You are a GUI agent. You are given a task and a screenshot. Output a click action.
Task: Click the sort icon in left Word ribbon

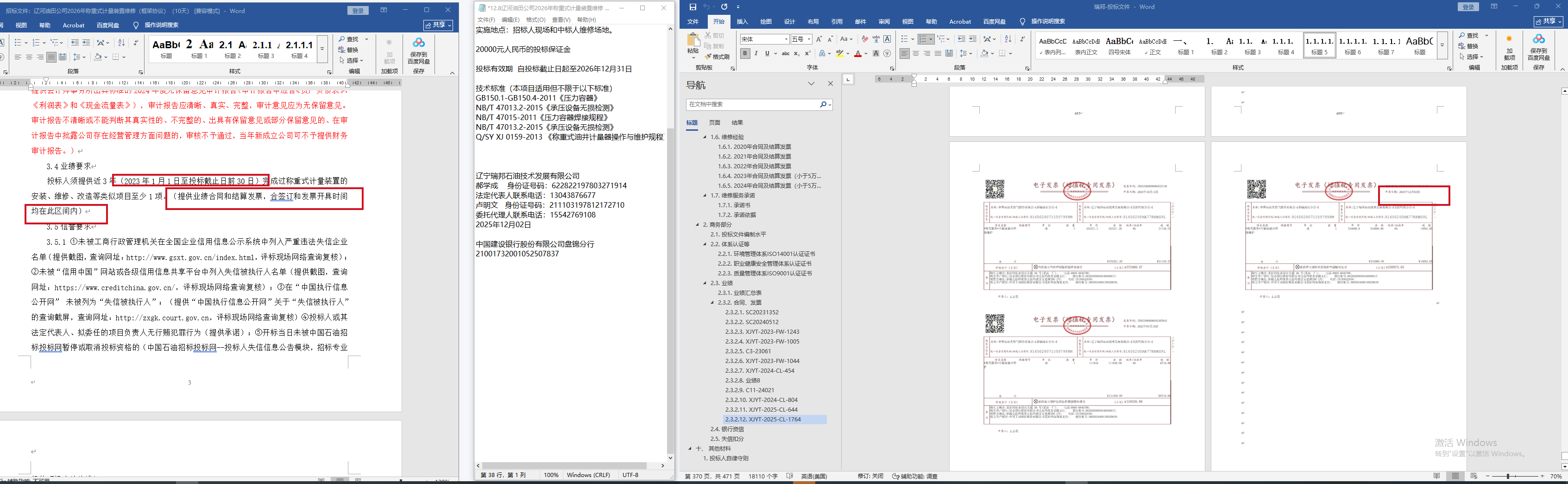point(121,43)
